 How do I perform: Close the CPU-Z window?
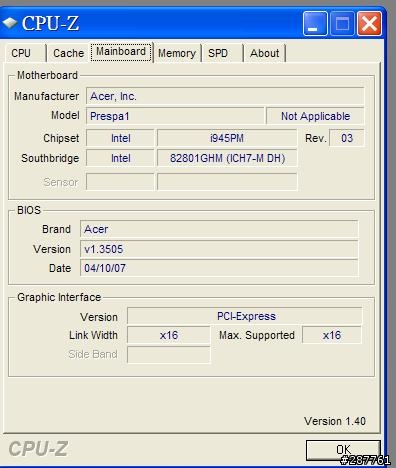tap(369, 24)
